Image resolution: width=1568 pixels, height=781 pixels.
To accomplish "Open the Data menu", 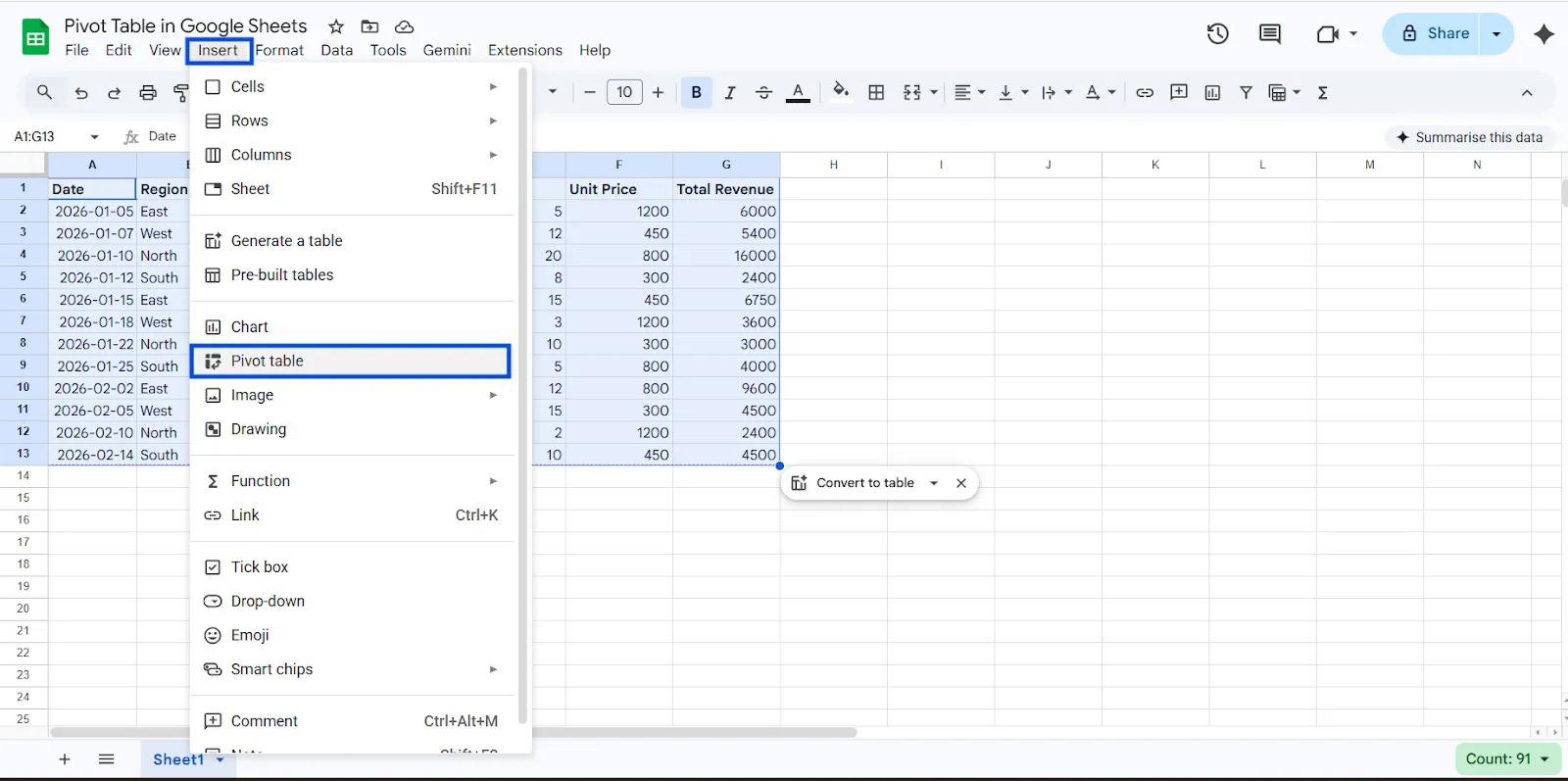I will [336, 50].
